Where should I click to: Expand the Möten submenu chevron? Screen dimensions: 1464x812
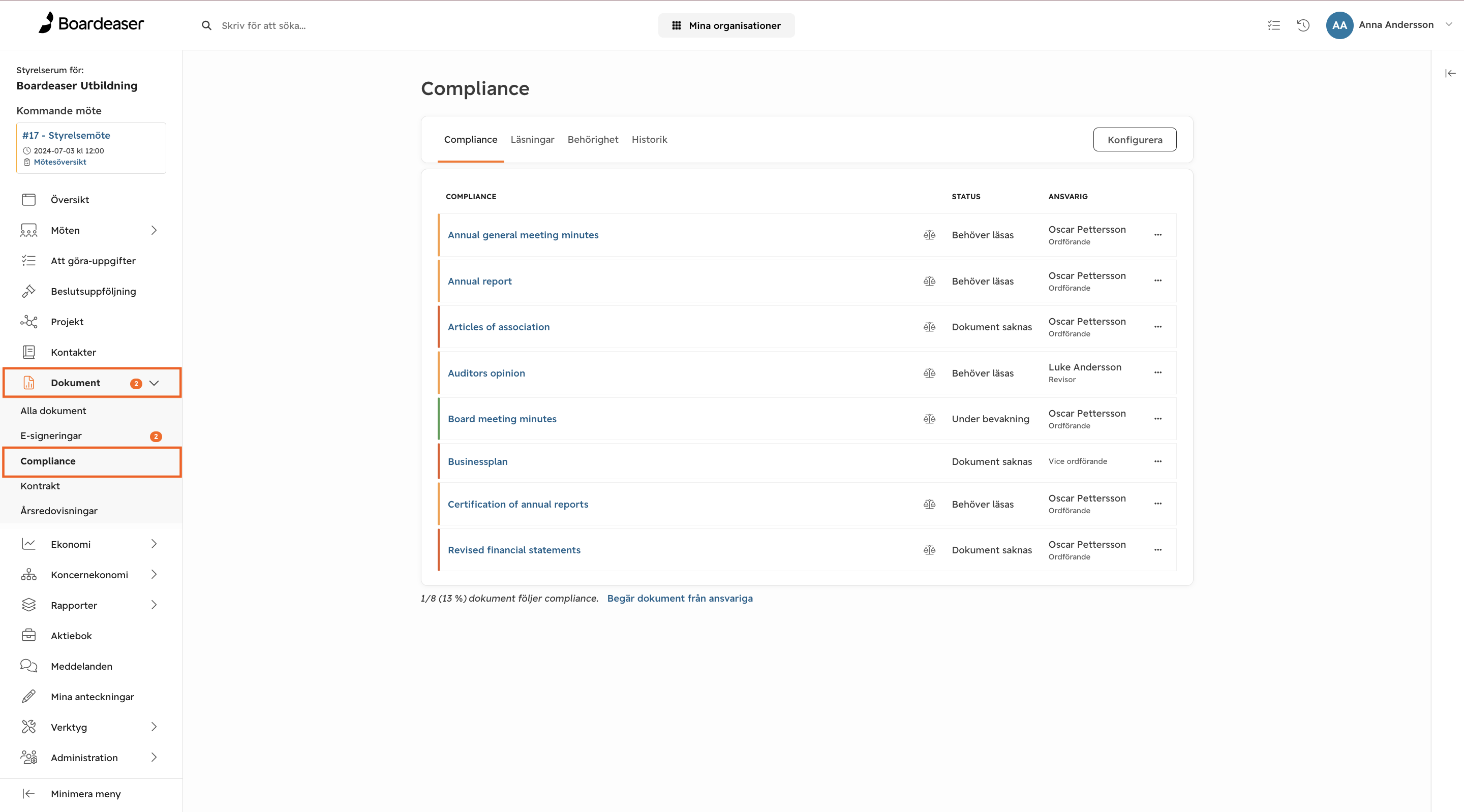154,230
